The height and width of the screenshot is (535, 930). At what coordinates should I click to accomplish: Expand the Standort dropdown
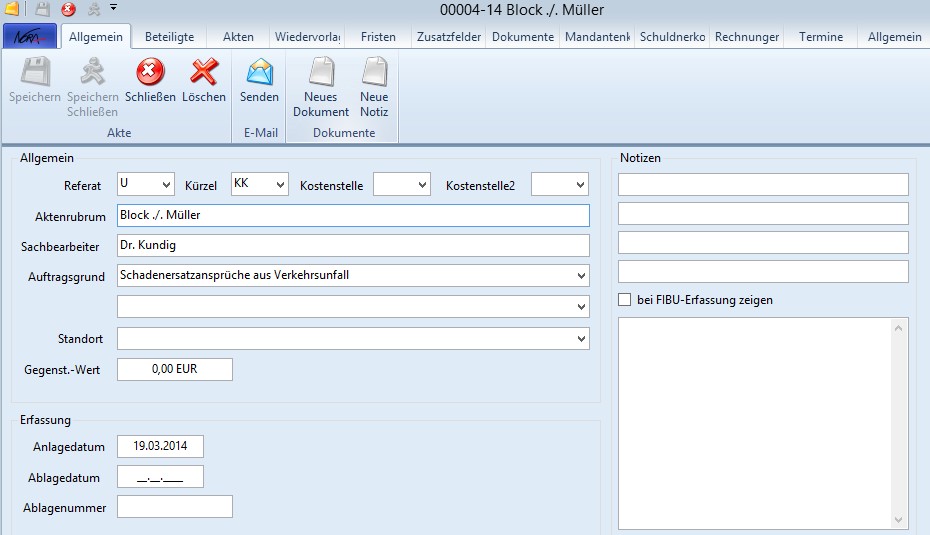pos(582,340)
